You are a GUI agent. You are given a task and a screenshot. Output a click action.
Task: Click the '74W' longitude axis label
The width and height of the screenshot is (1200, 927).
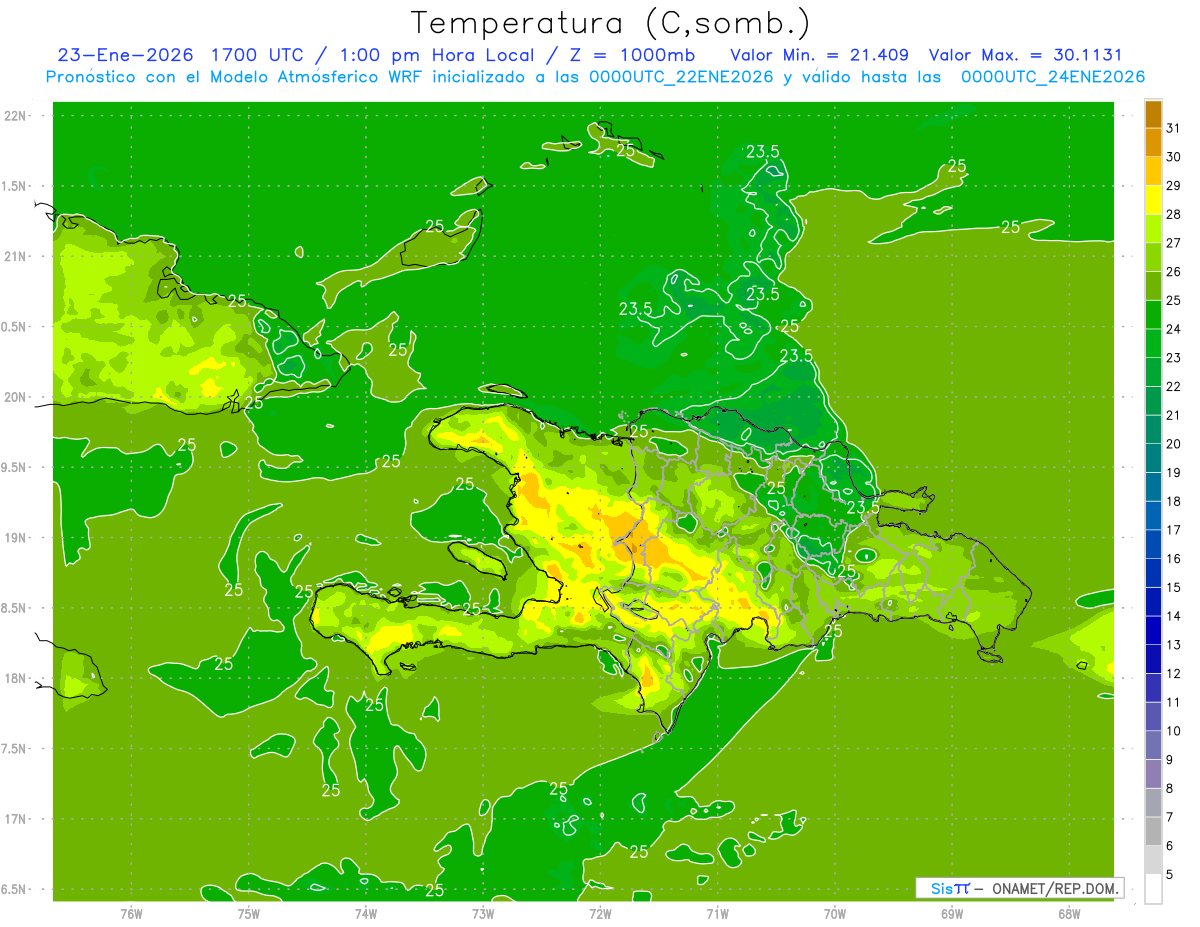click(x=366, y=913)
